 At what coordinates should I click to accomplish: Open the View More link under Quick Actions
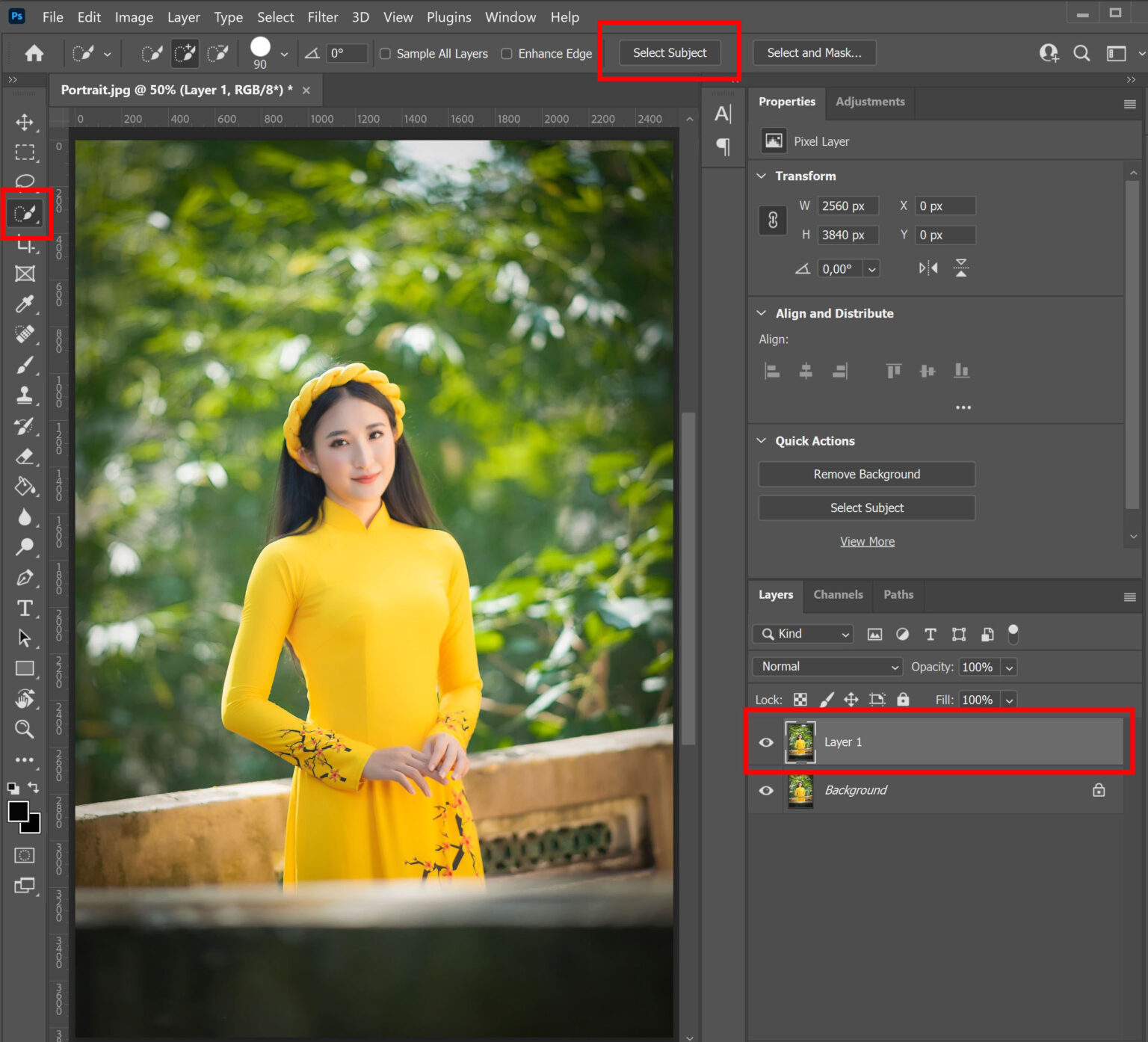pyautogui.click(x=867, y=540)
